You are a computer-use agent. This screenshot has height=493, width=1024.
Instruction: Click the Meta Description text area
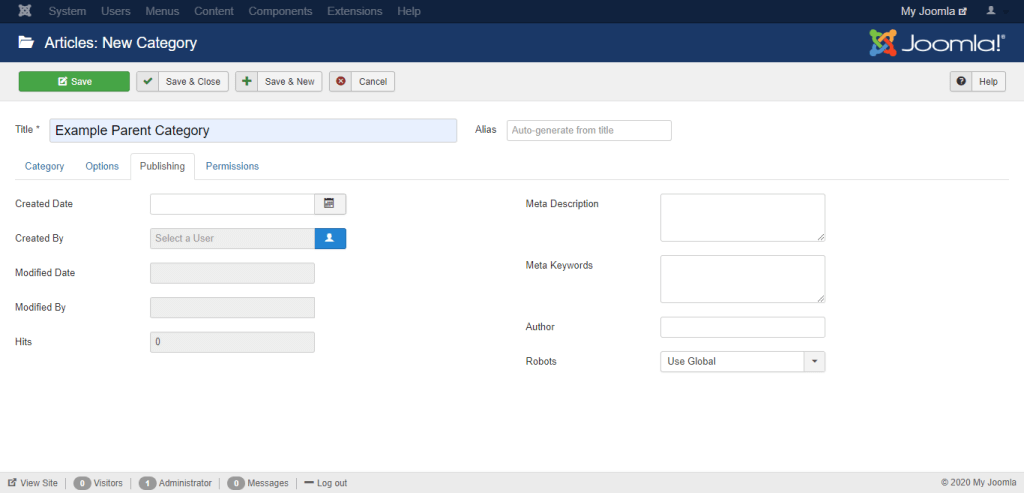(x=743, y=217)
